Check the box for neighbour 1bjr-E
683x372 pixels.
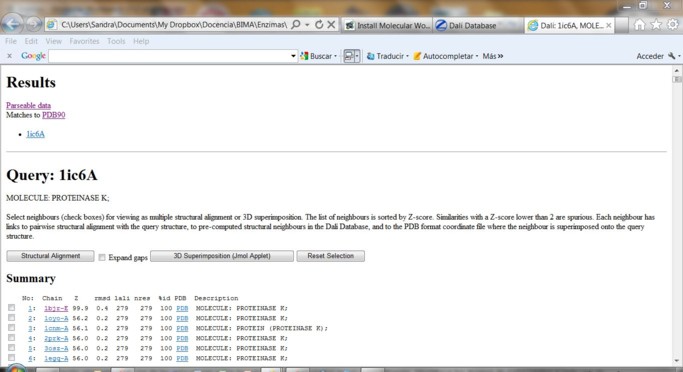pos(11,308)
